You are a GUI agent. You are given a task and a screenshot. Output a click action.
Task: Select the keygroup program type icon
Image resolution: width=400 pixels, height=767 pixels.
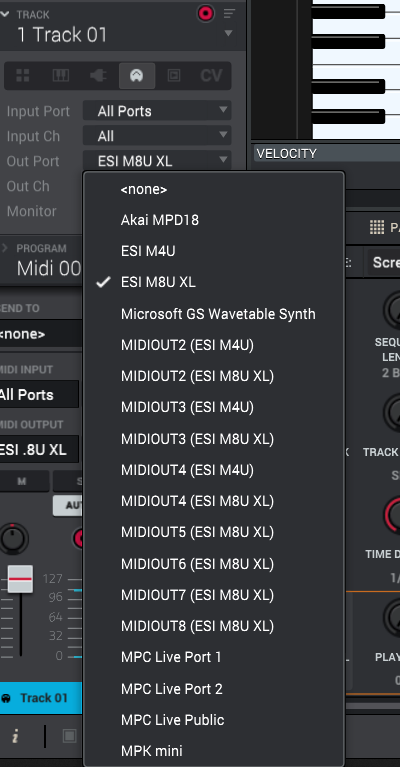61,75
